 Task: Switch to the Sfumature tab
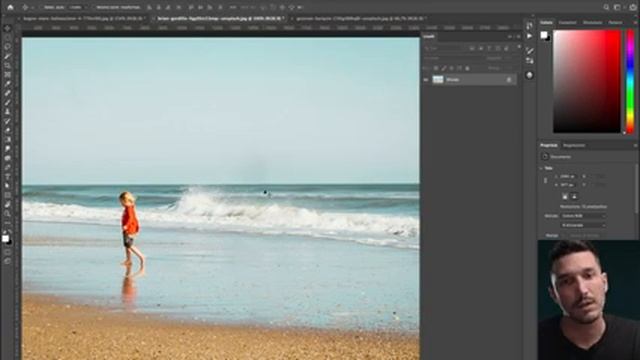tap(592, 22)
